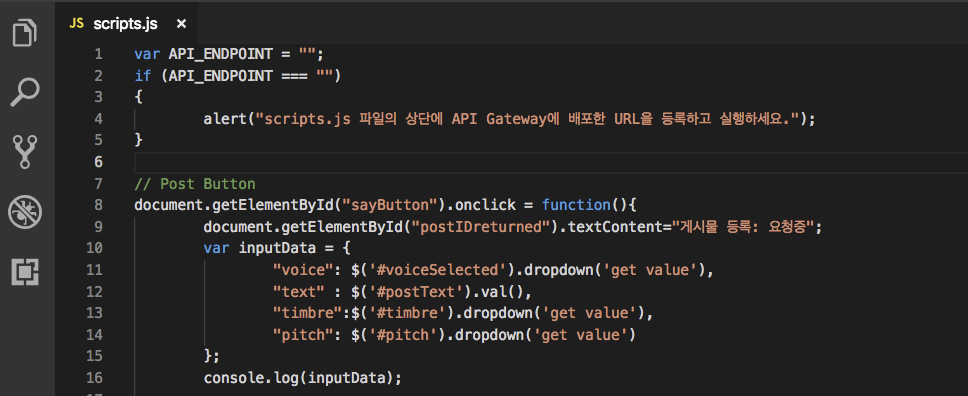Click the alert call on line 4

click(225, 119)
